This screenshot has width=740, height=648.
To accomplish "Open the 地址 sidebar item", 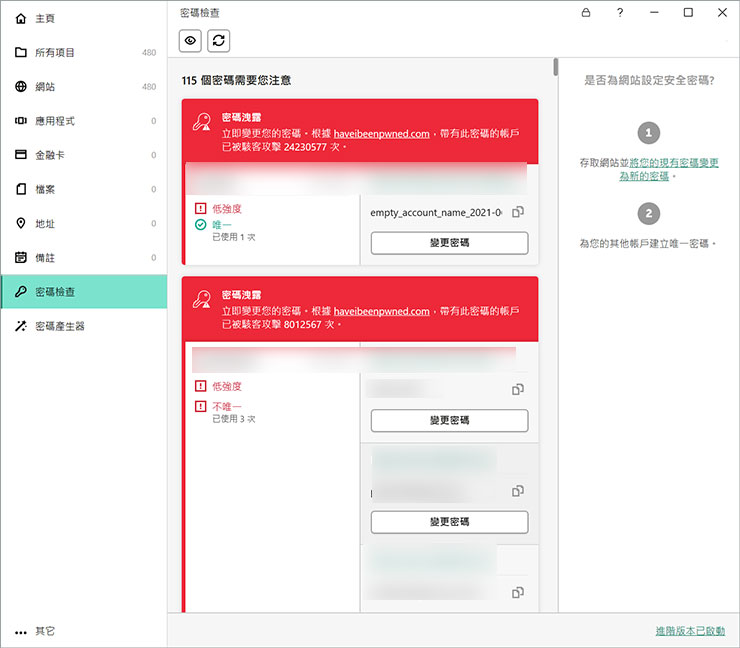I will tap(84, 223).
